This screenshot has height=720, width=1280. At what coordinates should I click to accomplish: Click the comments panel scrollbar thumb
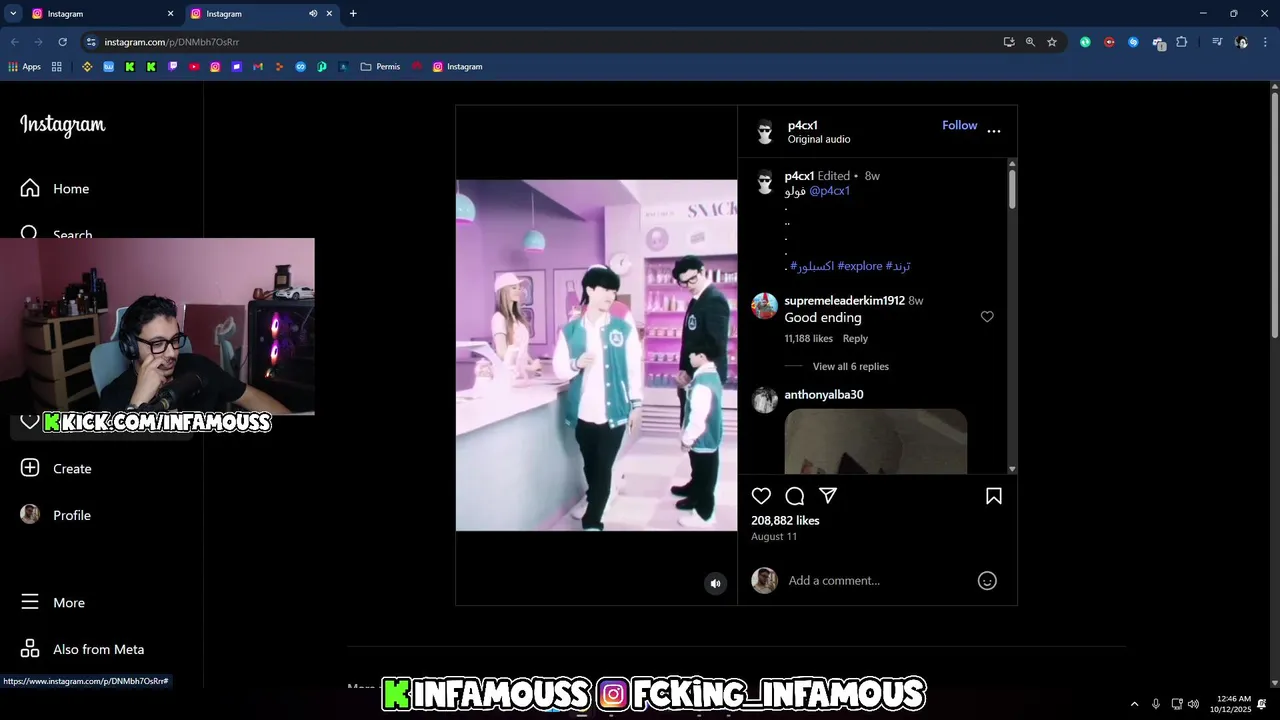point(1012,189)
